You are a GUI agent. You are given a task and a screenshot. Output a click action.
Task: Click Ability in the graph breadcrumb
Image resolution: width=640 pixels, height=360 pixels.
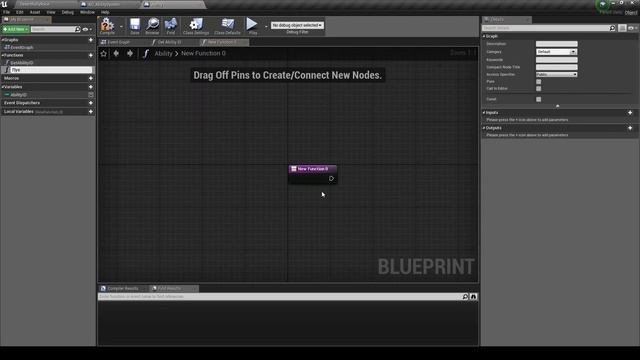pos(163,53)
